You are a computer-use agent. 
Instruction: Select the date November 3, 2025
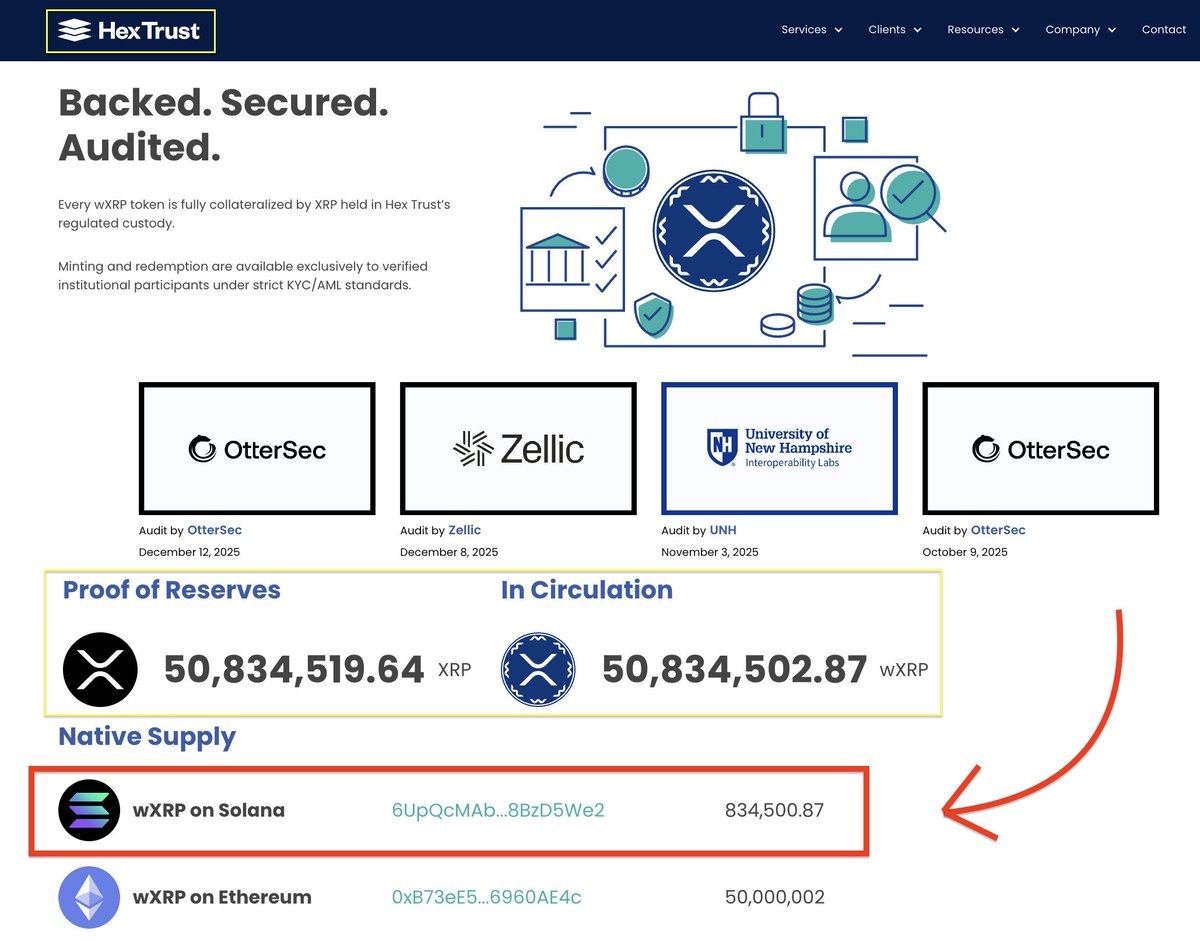click(x=710, y=552)
